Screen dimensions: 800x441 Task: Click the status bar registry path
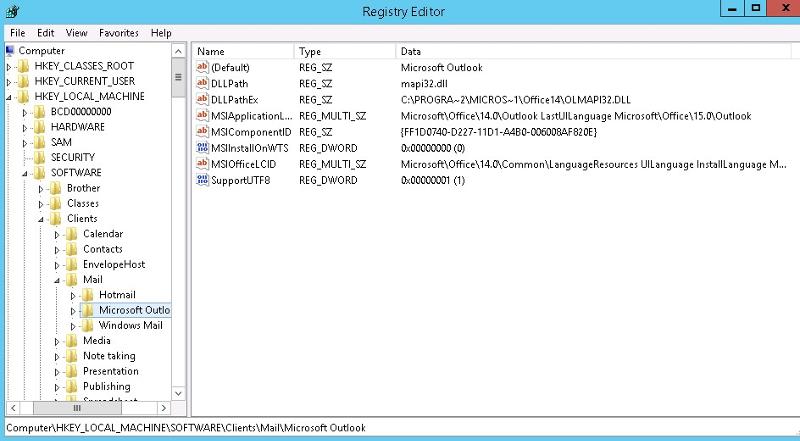tap(186, 428)
